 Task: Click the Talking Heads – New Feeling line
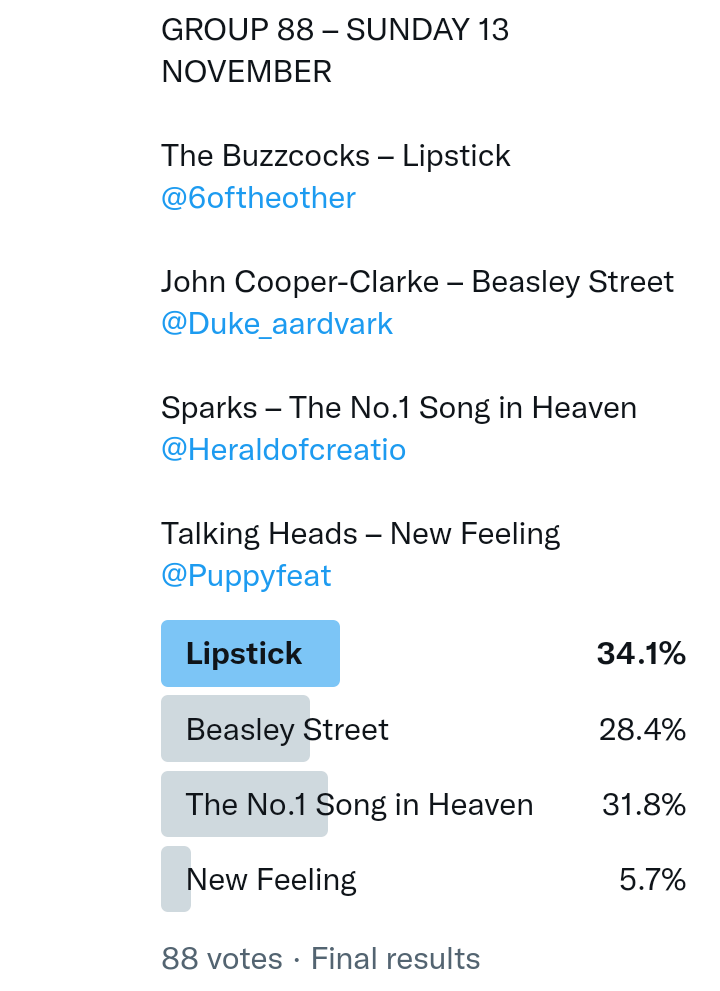click(360, 534)
